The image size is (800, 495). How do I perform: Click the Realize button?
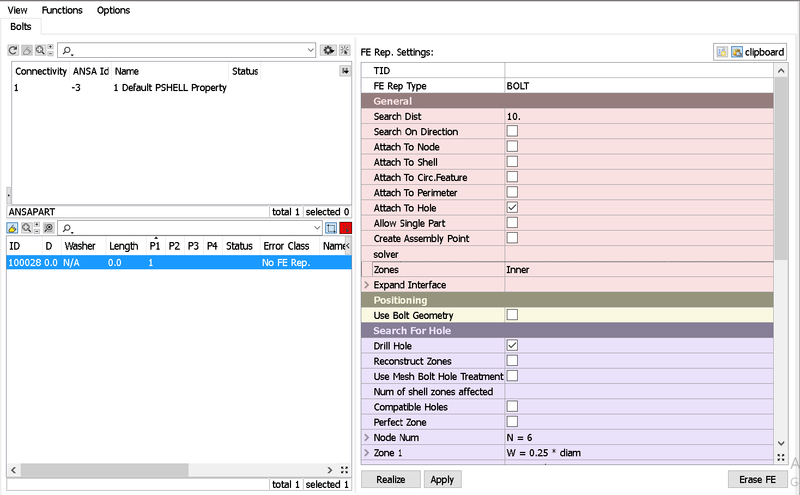[391, 480]
